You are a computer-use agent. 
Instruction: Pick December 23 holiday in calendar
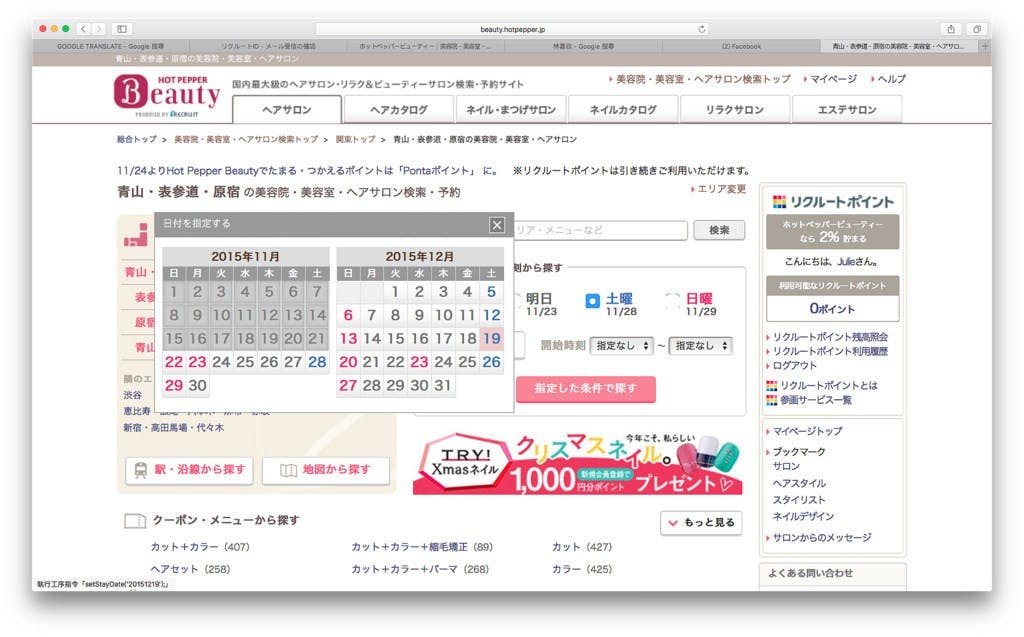[419, 362]
